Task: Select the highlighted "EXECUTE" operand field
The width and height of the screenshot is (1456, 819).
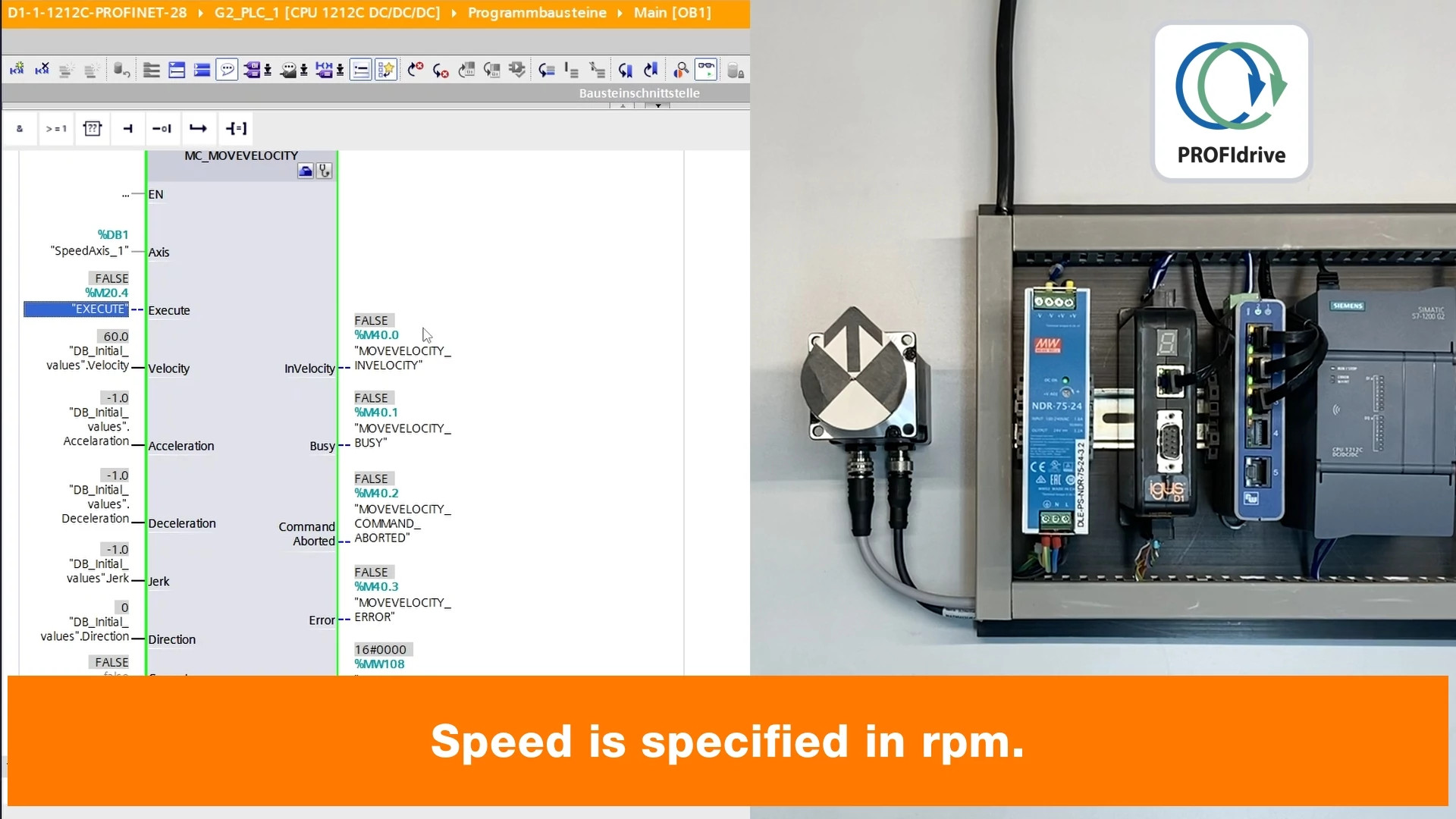Action: pos(77,309)
